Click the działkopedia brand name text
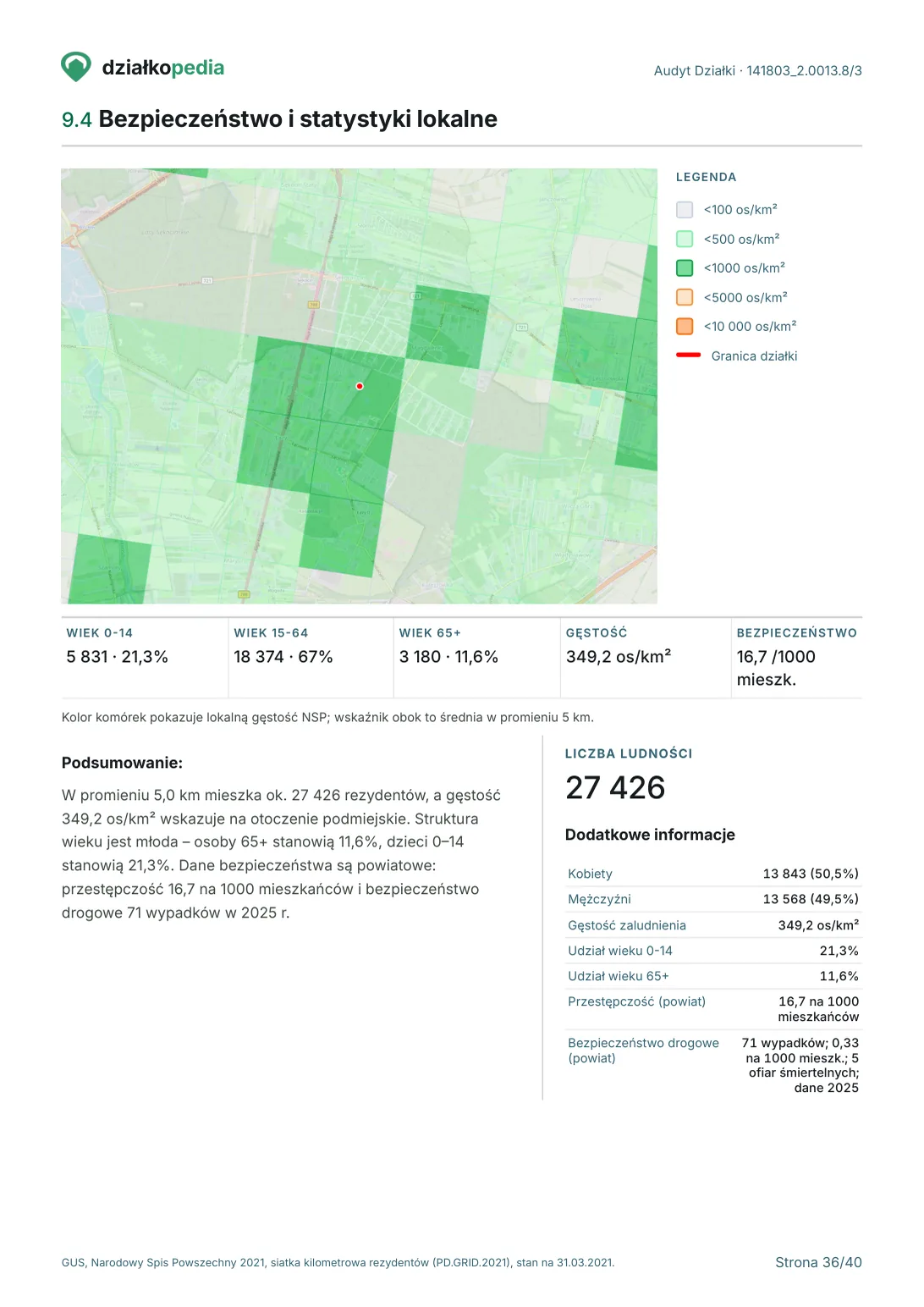 pyautogui.click(x=162, y=68)
